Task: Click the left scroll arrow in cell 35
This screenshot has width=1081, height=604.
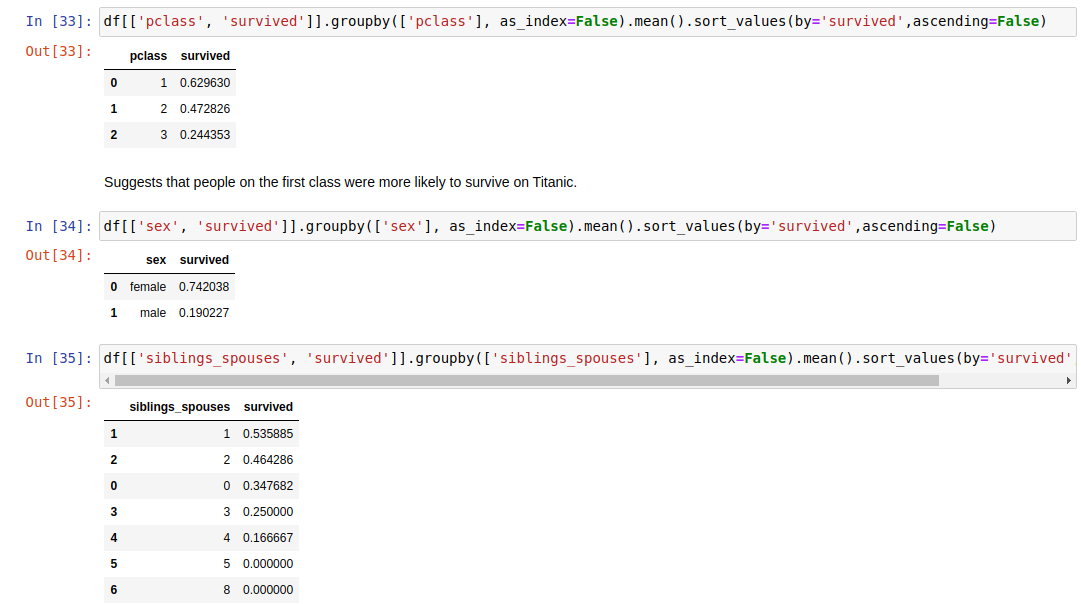Action: coord(107,381)
